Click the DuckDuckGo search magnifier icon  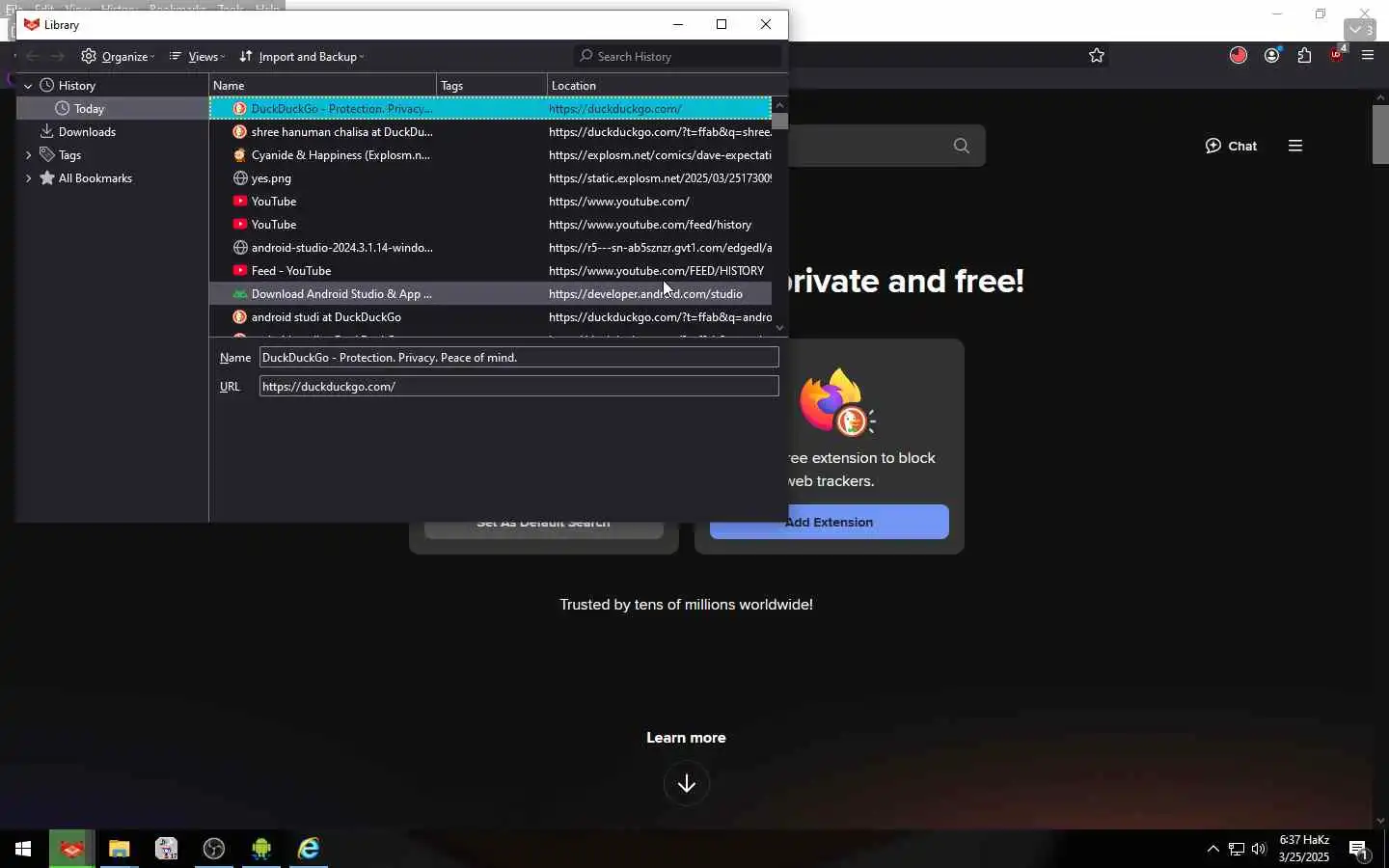(962, 147)
